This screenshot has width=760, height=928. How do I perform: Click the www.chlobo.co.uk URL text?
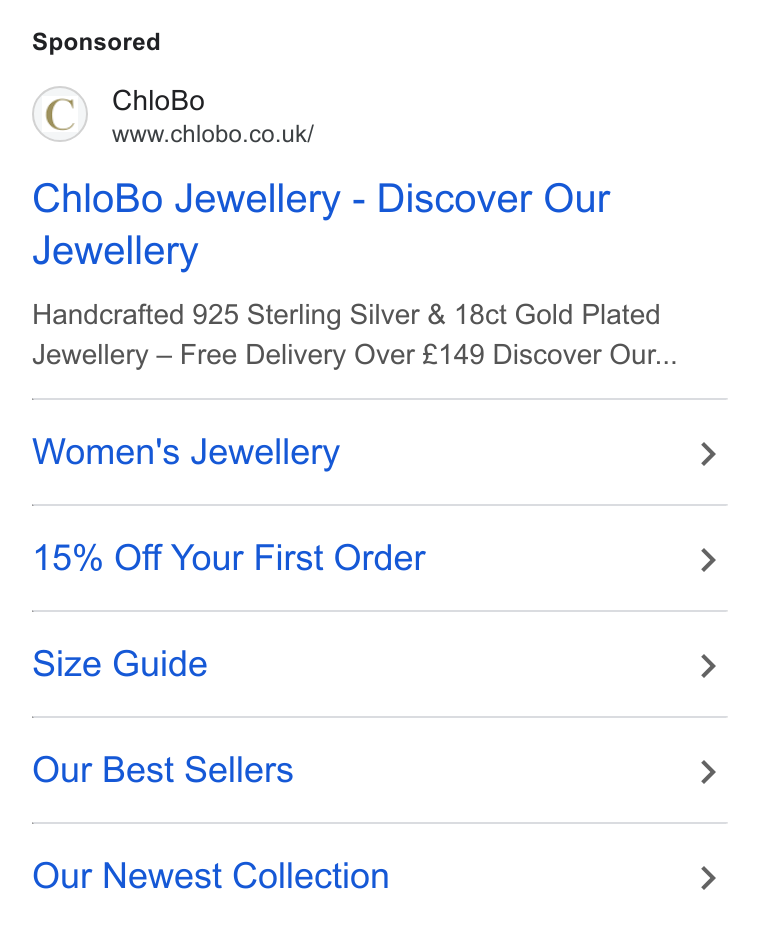coord(213,134)
